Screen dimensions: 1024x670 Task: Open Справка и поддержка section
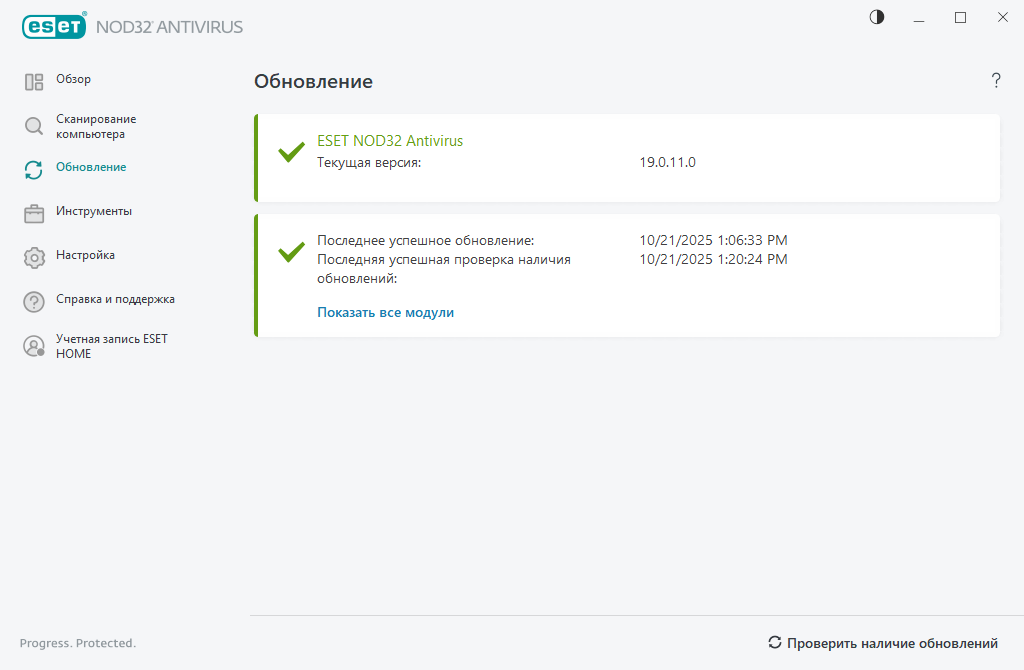tap(116, 299)
